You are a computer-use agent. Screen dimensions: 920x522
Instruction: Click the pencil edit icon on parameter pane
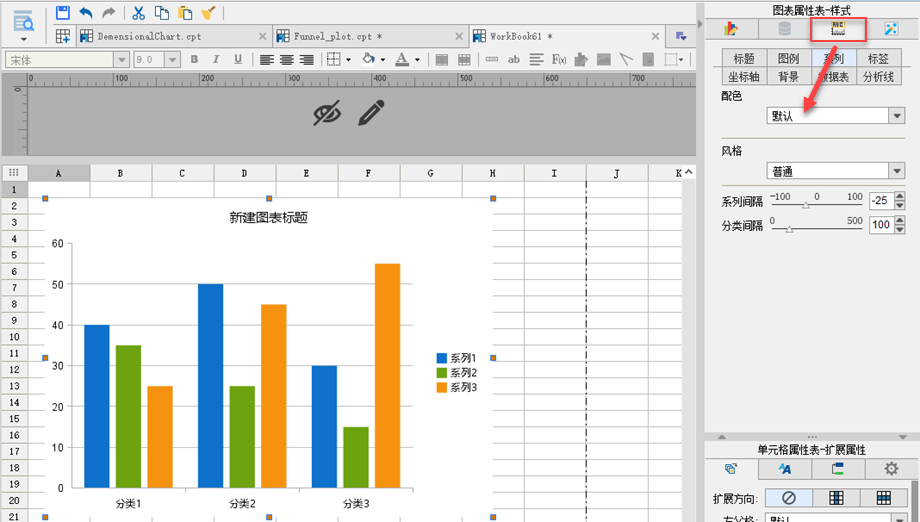tap(371, 113)
